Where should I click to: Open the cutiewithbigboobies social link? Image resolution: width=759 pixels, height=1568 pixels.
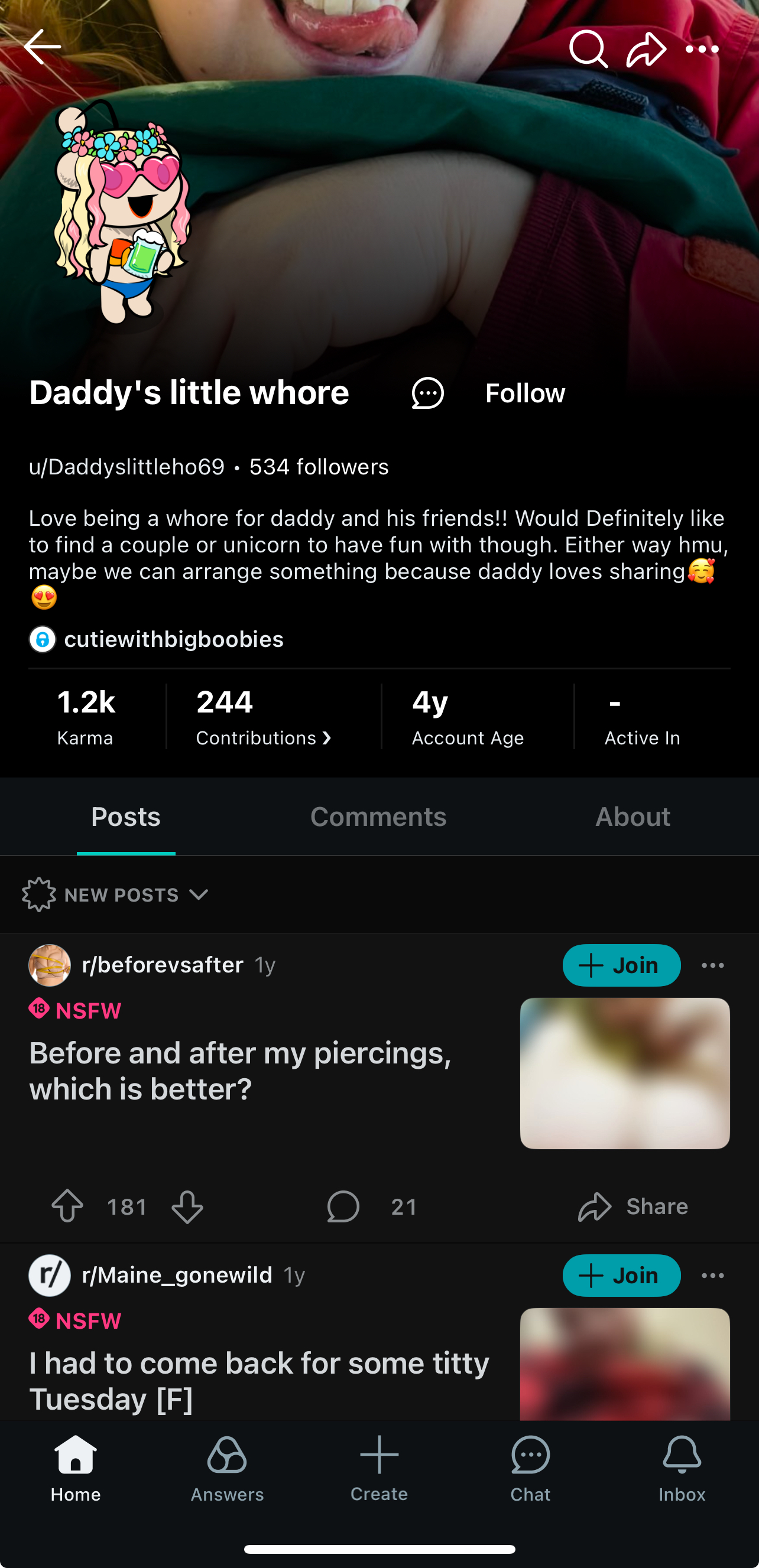click(173, 639)
